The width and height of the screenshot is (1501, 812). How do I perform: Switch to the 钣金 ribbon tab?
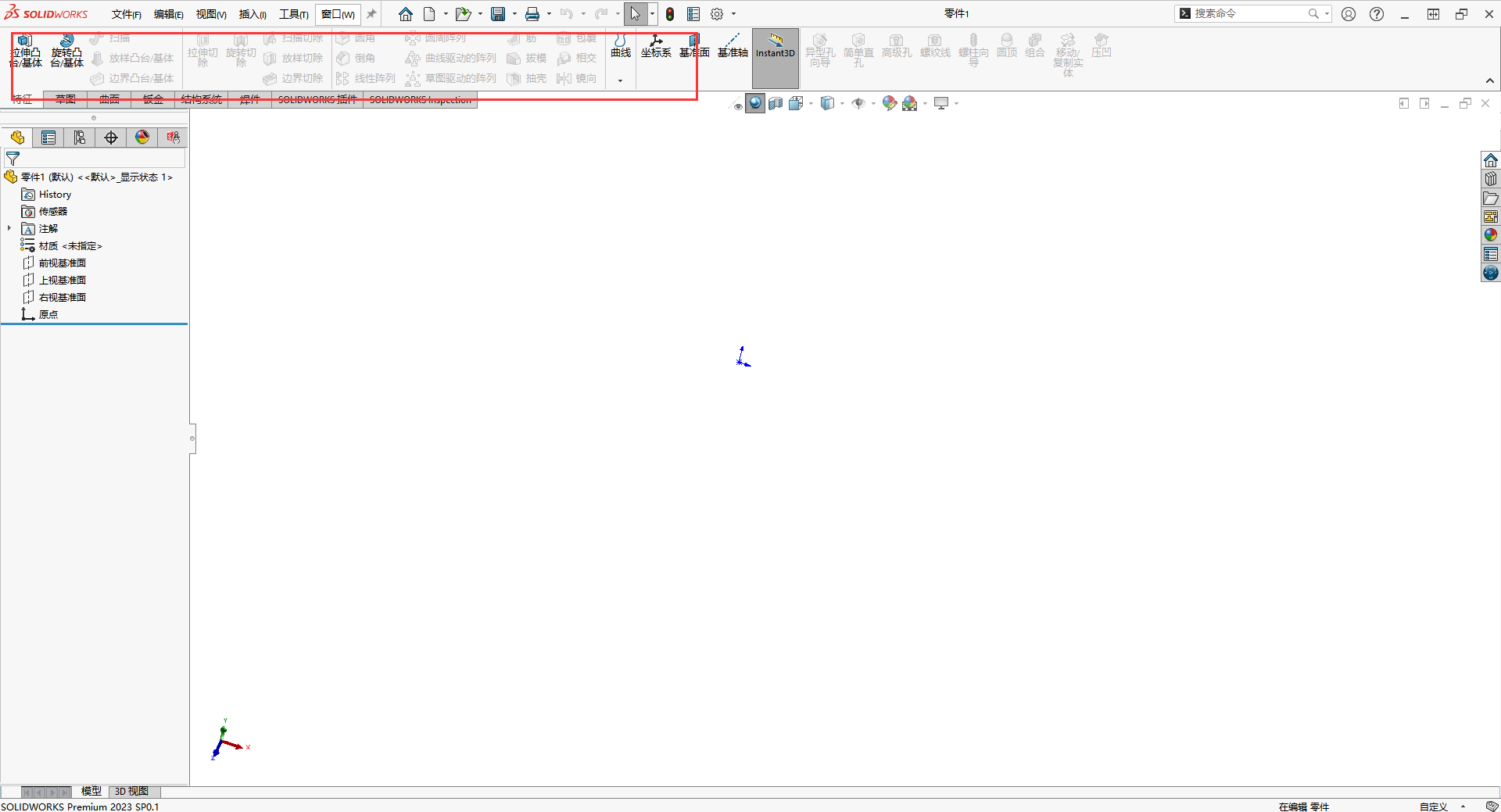click(x=153, y=99)
